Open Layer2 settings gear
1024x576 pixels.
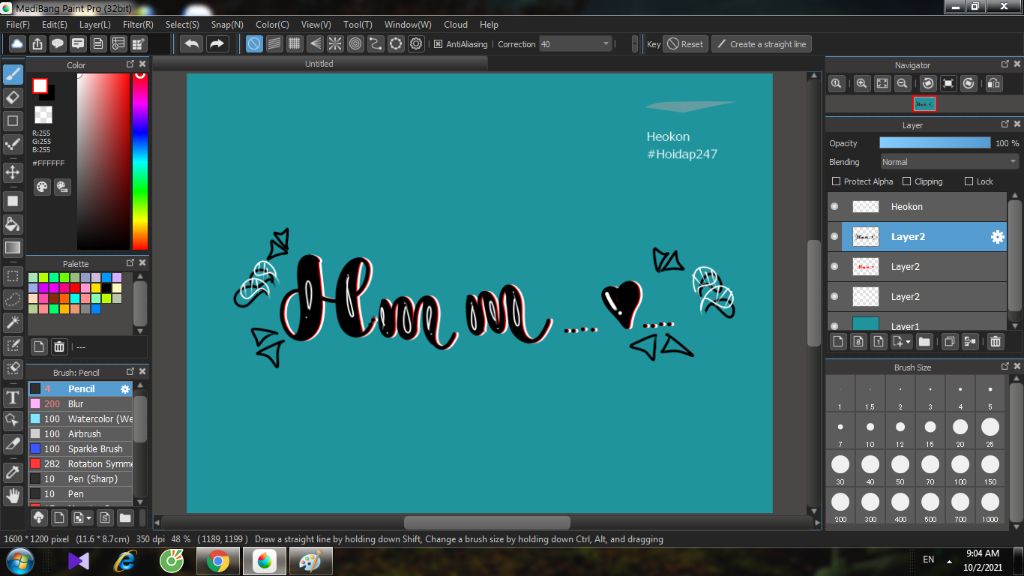tap(997, 237)
